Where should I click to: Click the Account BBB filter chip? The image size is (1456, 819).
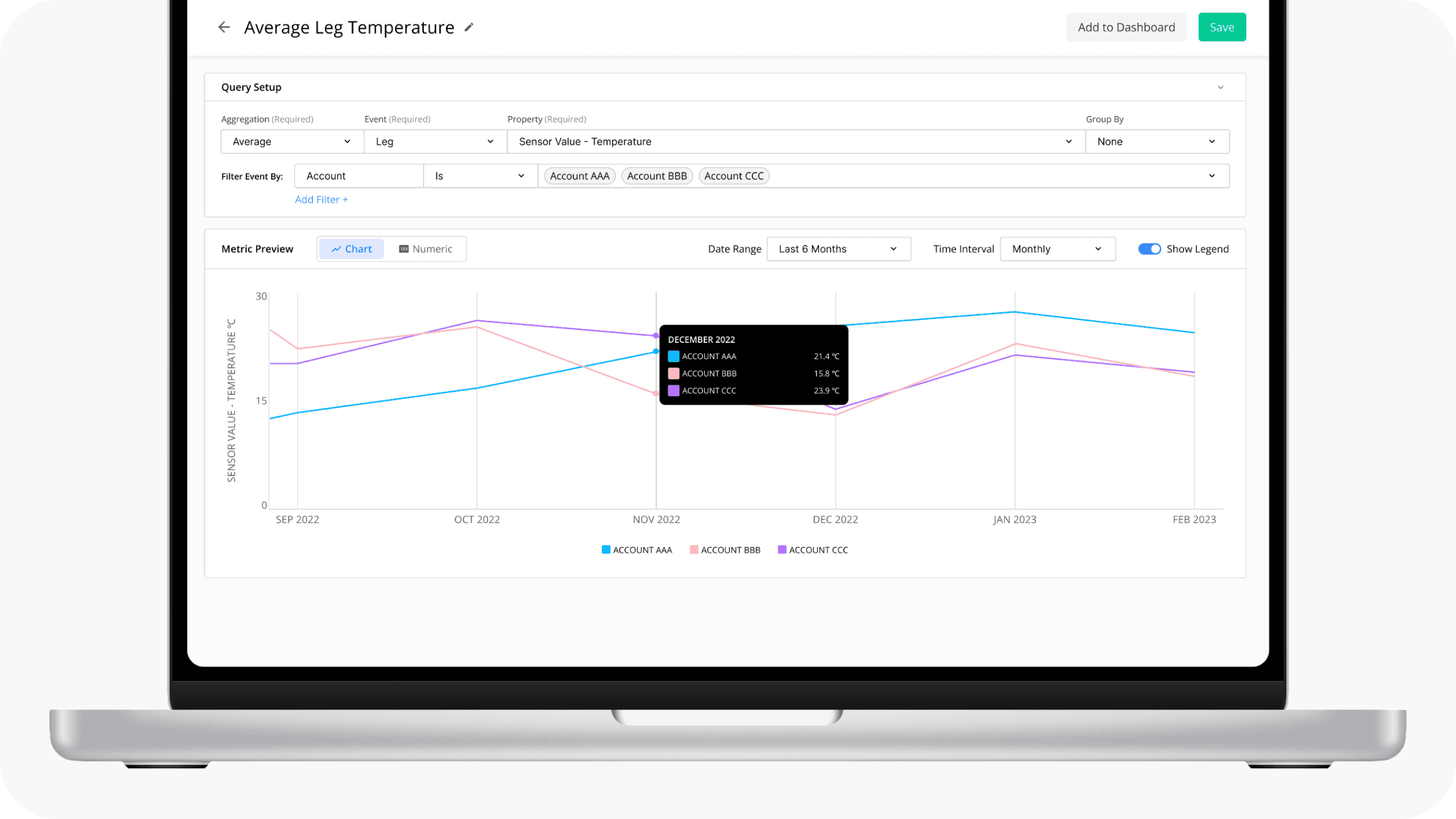tap(656, 176)
